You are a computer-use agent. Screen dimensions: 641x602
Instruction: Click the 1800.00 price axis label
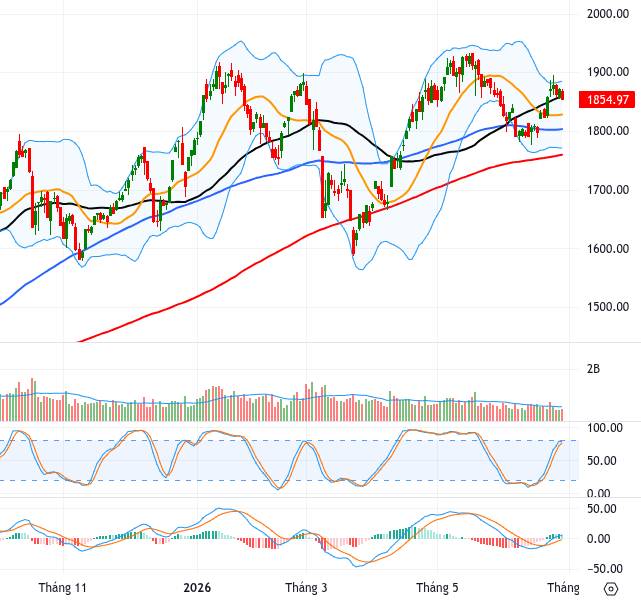(x=608, y=131)
